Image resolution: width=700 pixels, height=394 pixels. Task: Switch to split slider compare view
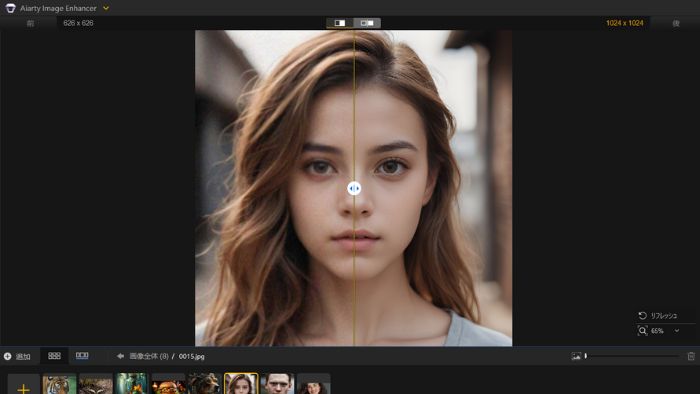coord(340,23)
